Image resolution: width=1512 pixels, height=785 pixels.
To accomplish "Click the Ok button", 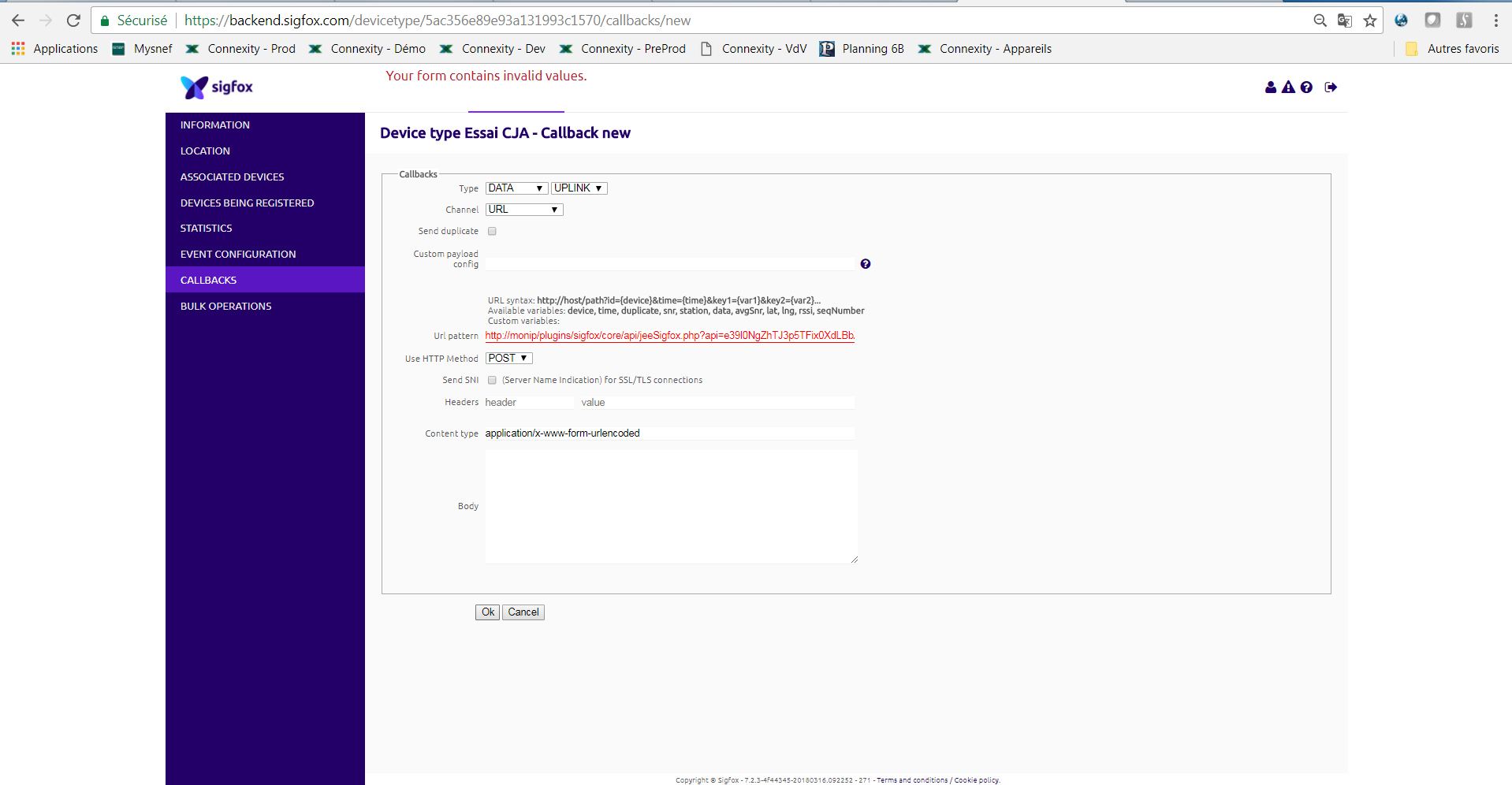I will tap(487, 612).
